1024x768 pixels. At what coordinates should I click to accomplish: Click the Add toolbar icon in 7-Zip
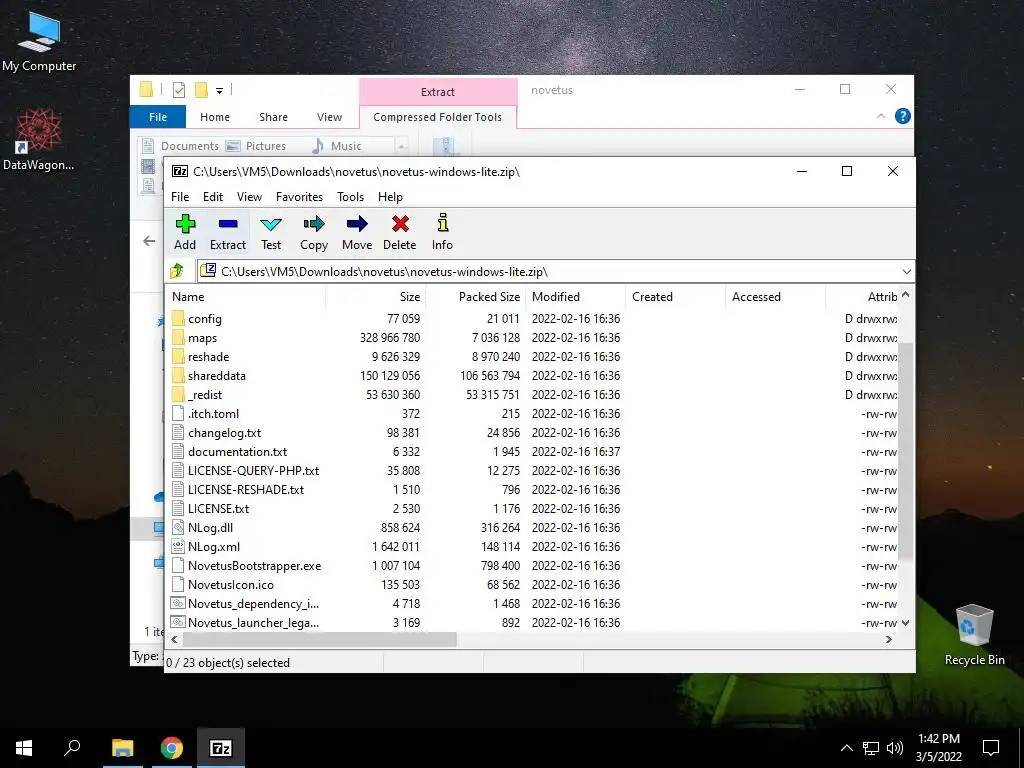tap(185, 232)
